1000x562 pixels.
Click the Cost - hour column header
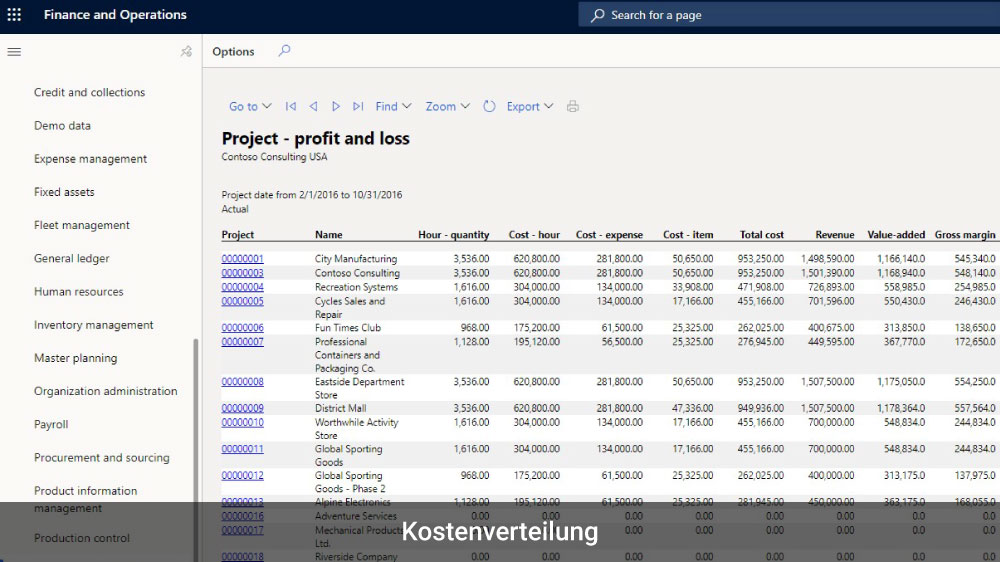tap(534, 235)
